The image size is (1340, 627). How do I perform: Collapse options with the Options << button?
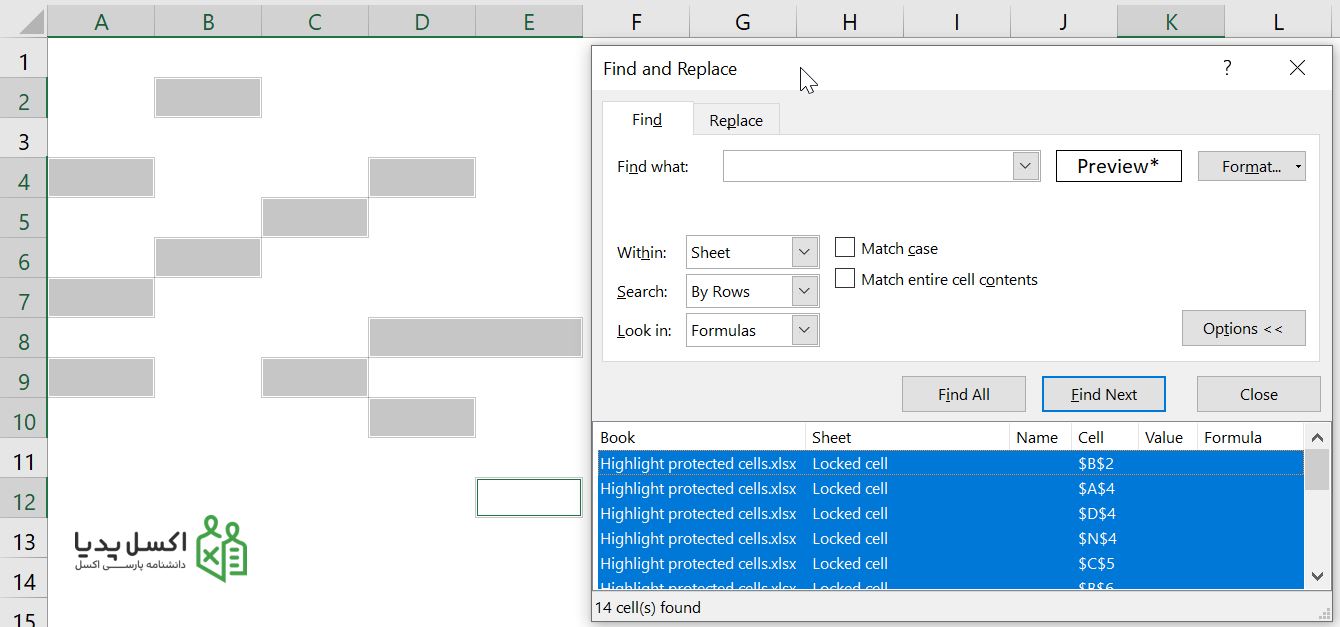[x=1243, y=328]
